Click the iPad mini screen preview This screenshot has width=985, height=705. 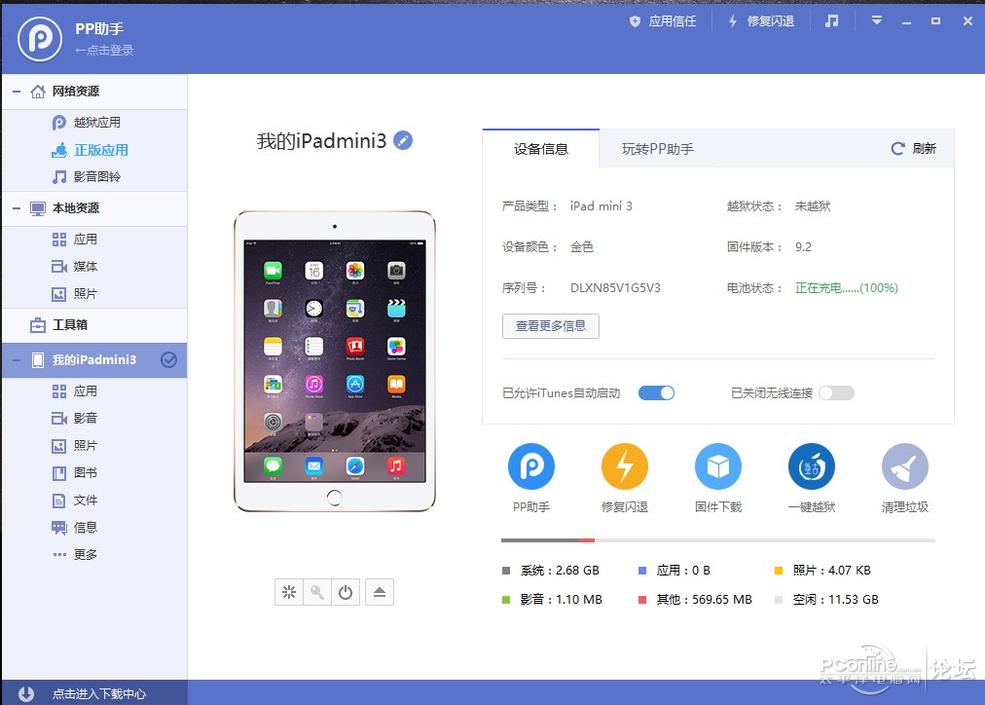[334, 361]
